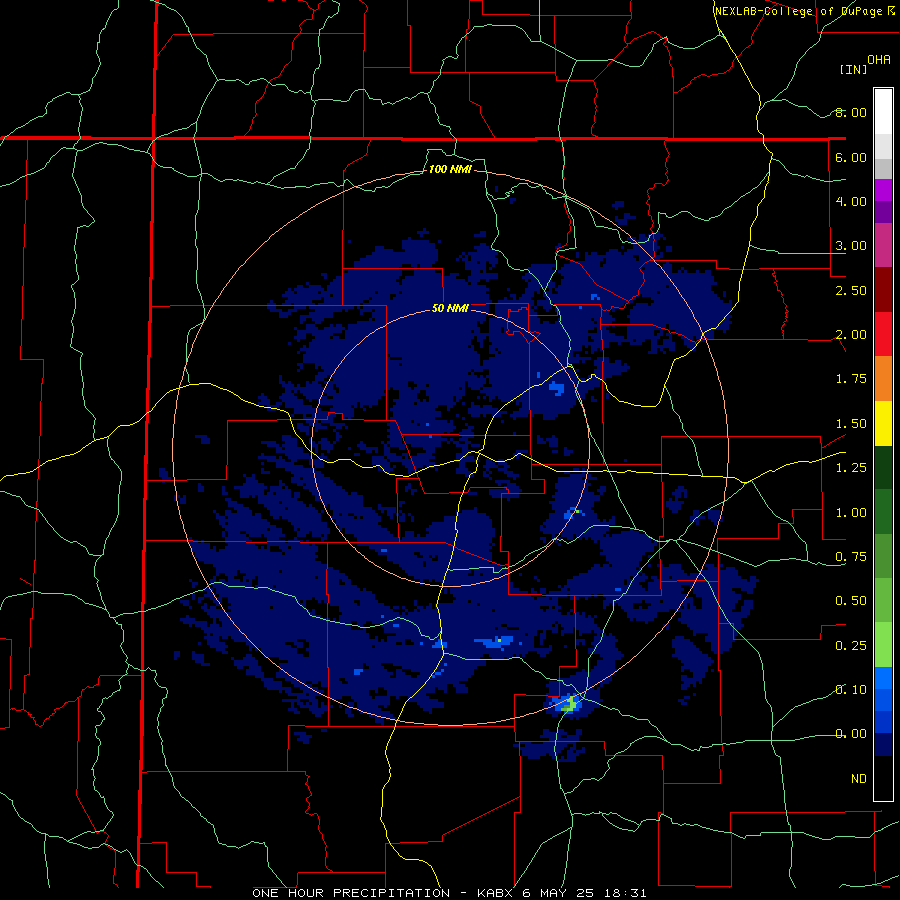Click the '2.00' legend value

tap(851, 335)
